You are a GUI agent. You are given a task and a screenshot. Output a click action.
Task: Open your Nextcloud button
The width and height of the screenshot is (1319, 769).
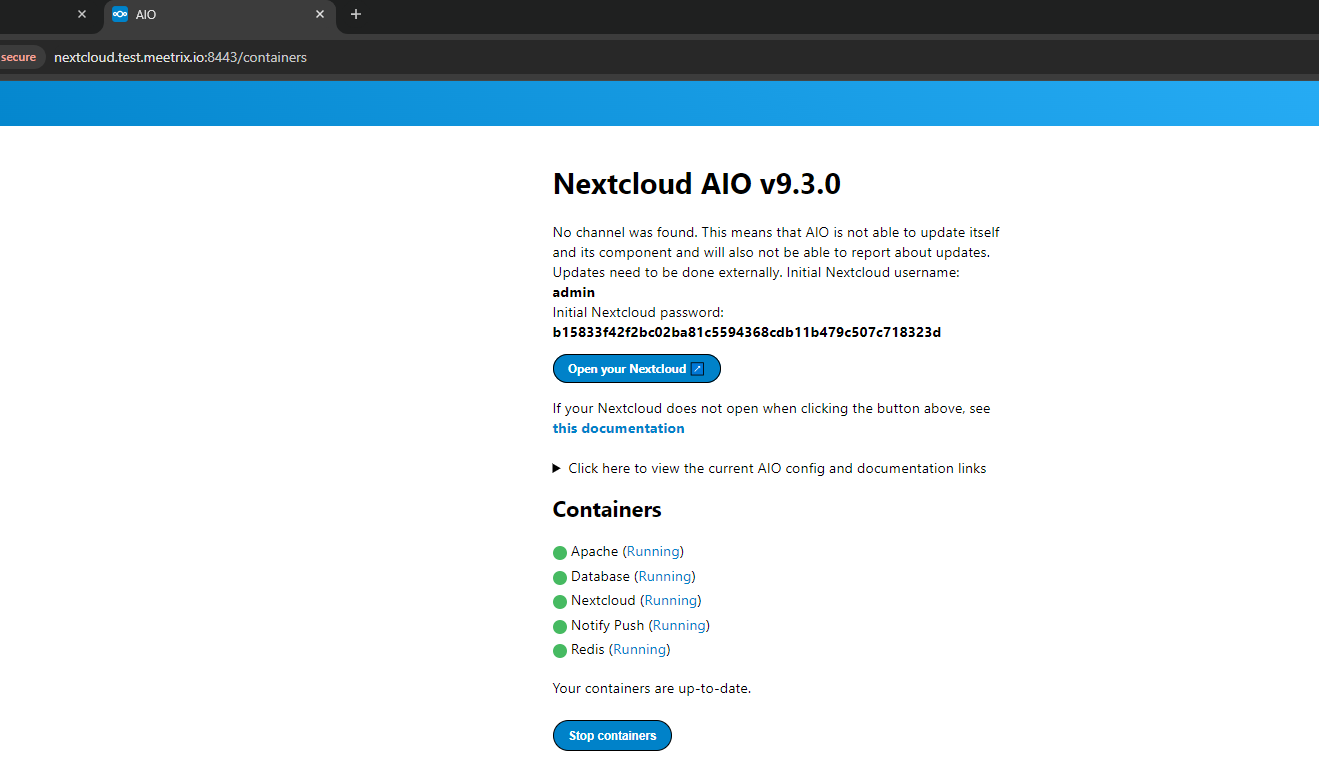tap(636, 369)
